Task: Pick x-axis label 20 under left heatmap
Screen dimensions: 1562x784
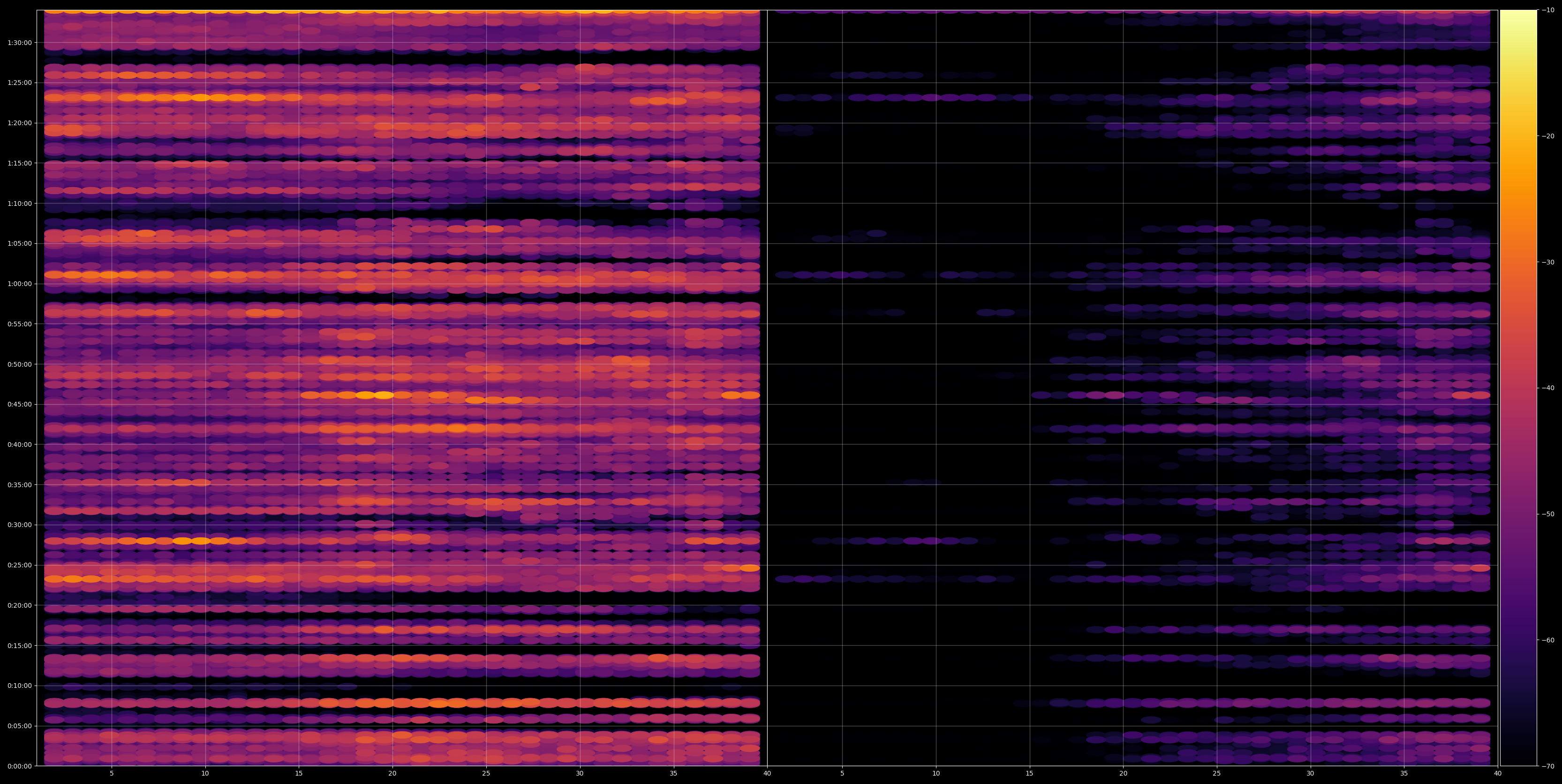Action: coord(392,774)
